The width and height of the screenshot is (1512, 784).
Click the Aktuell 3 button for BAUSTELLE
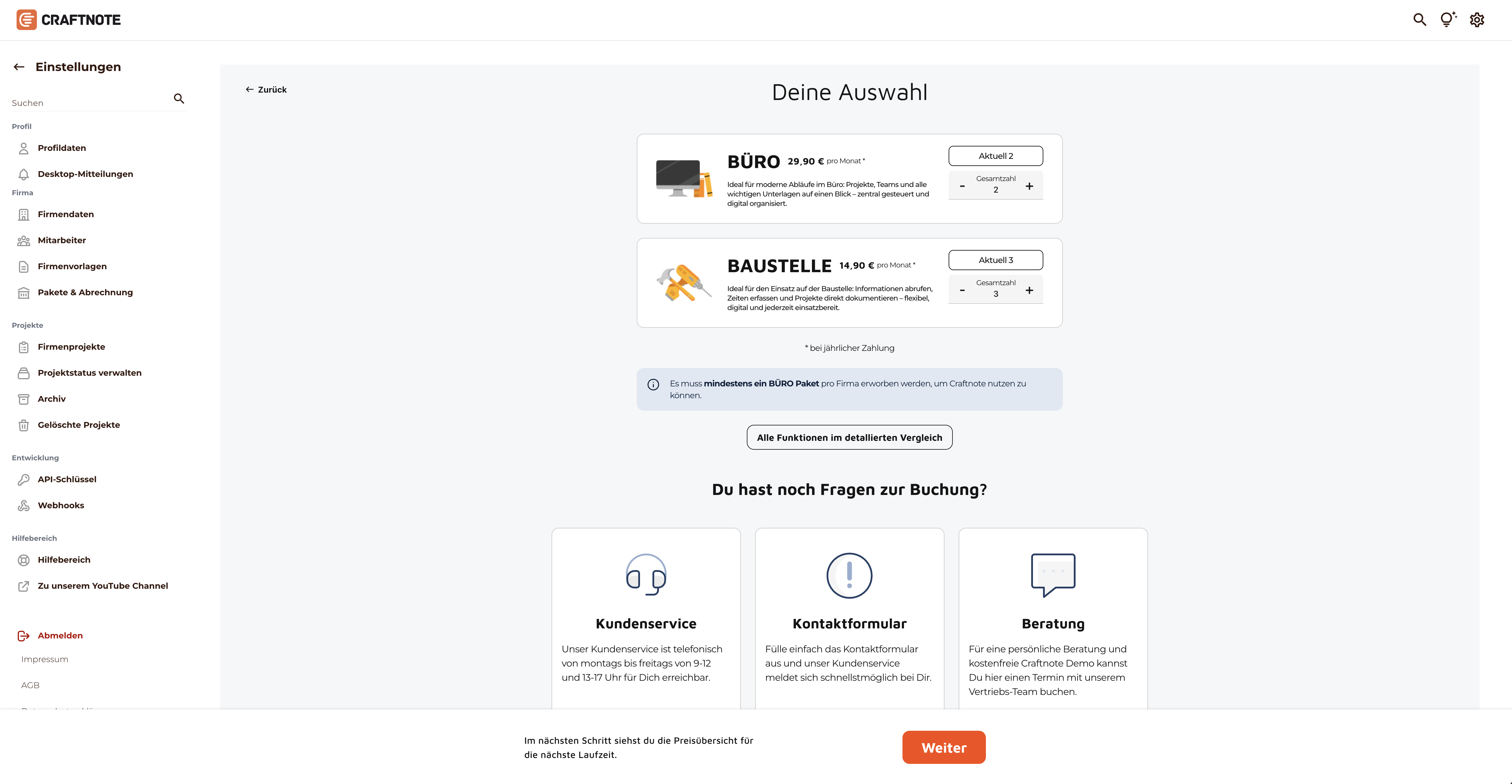pos(995,260)
